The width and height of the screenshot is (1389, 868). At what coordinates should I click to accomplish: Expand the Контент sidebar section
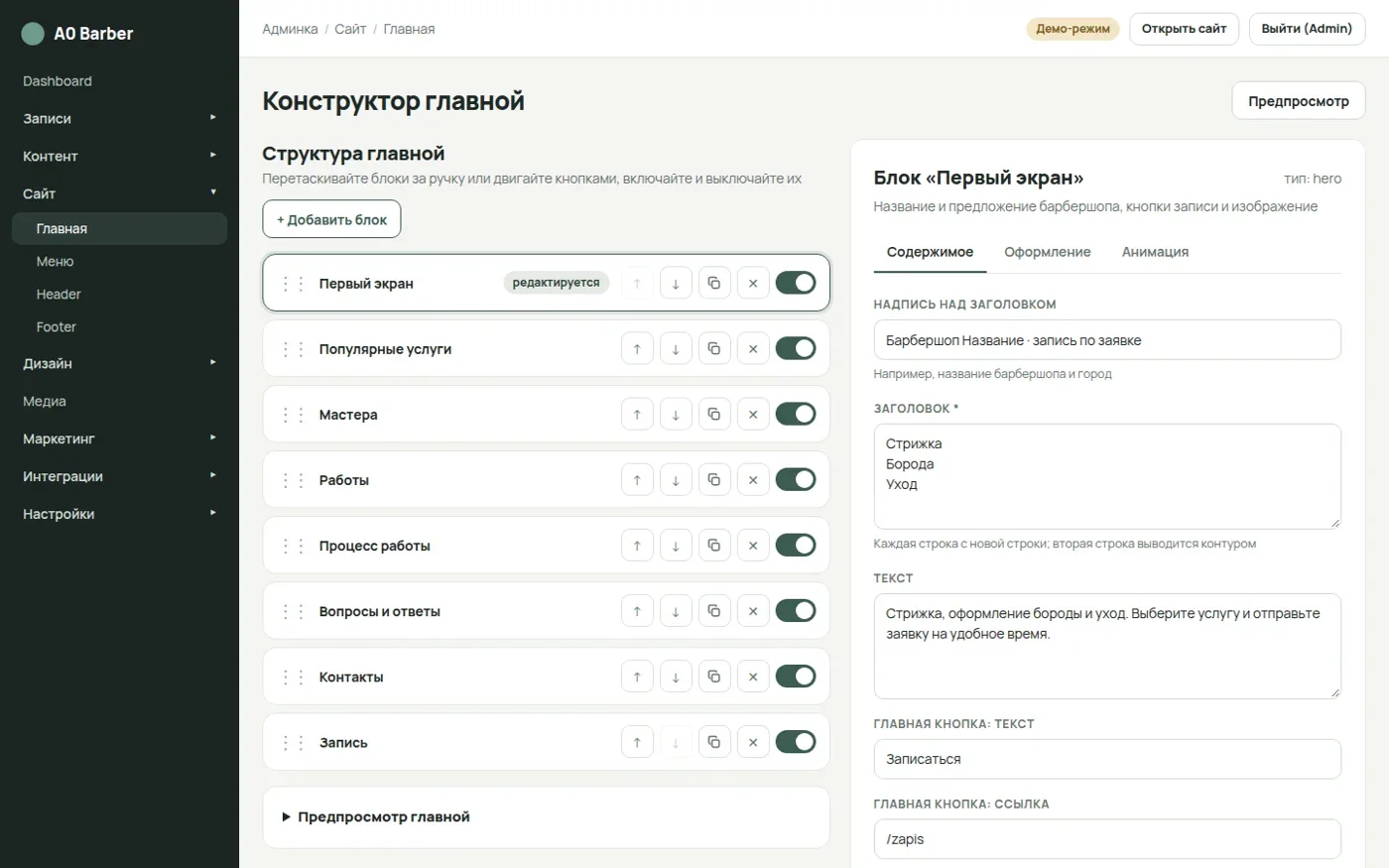[119, 156]
